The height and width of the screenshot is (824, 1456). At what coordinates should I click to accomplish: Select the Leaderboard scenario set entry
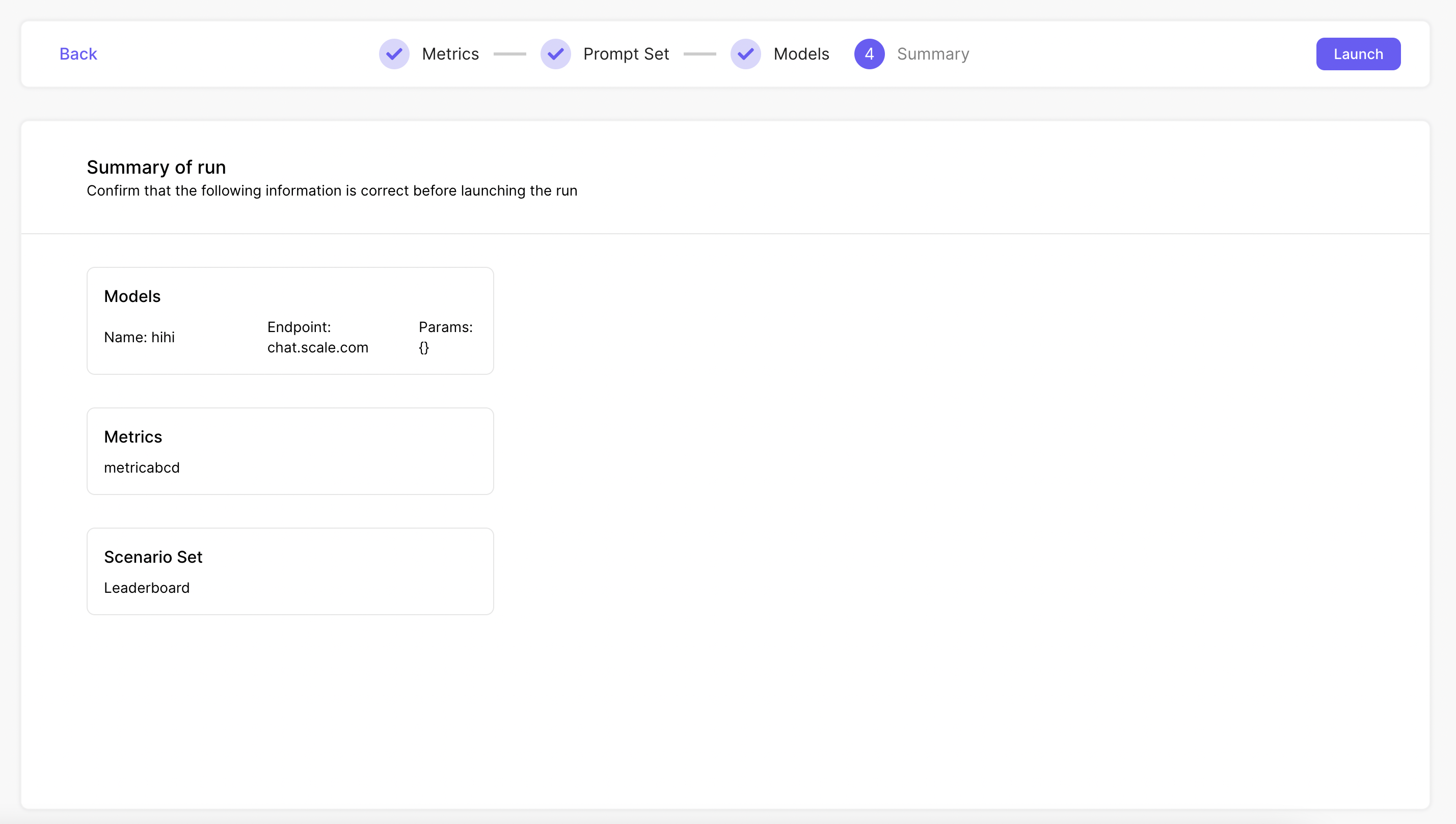coord(147,587)
